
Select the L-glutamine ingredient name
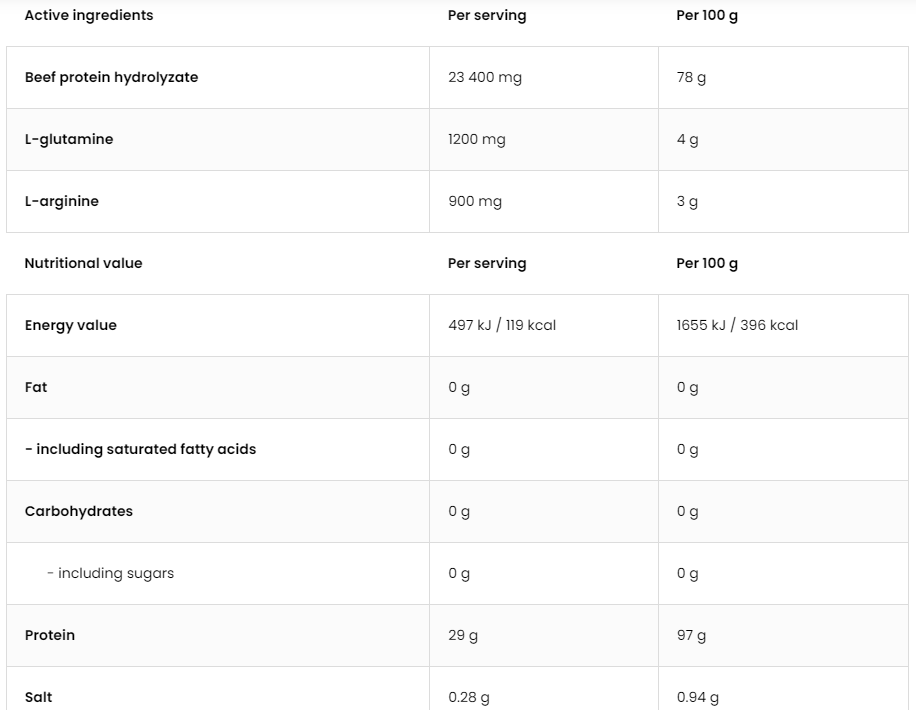[x=69, y=139]
